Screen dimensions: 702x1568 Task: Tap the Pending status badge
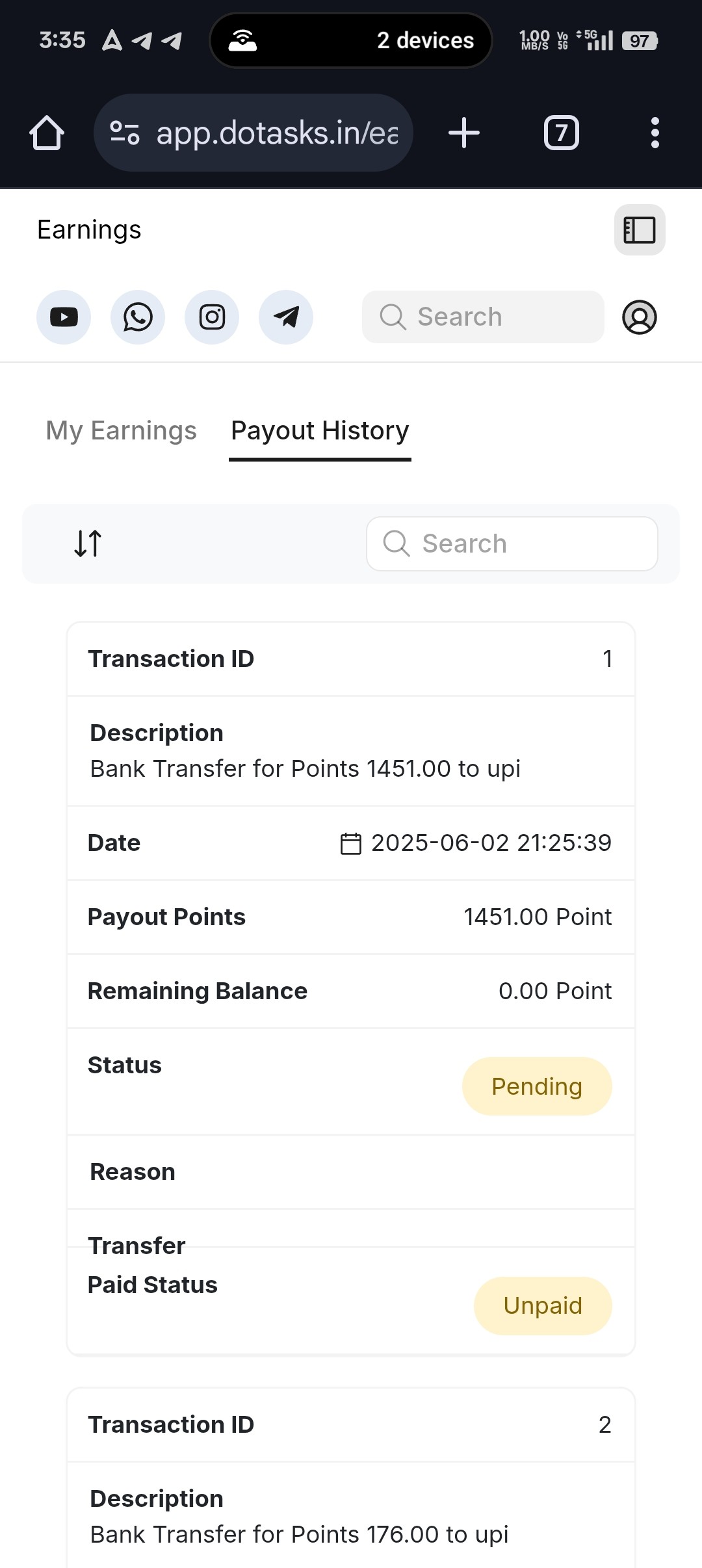point(537,1086)
